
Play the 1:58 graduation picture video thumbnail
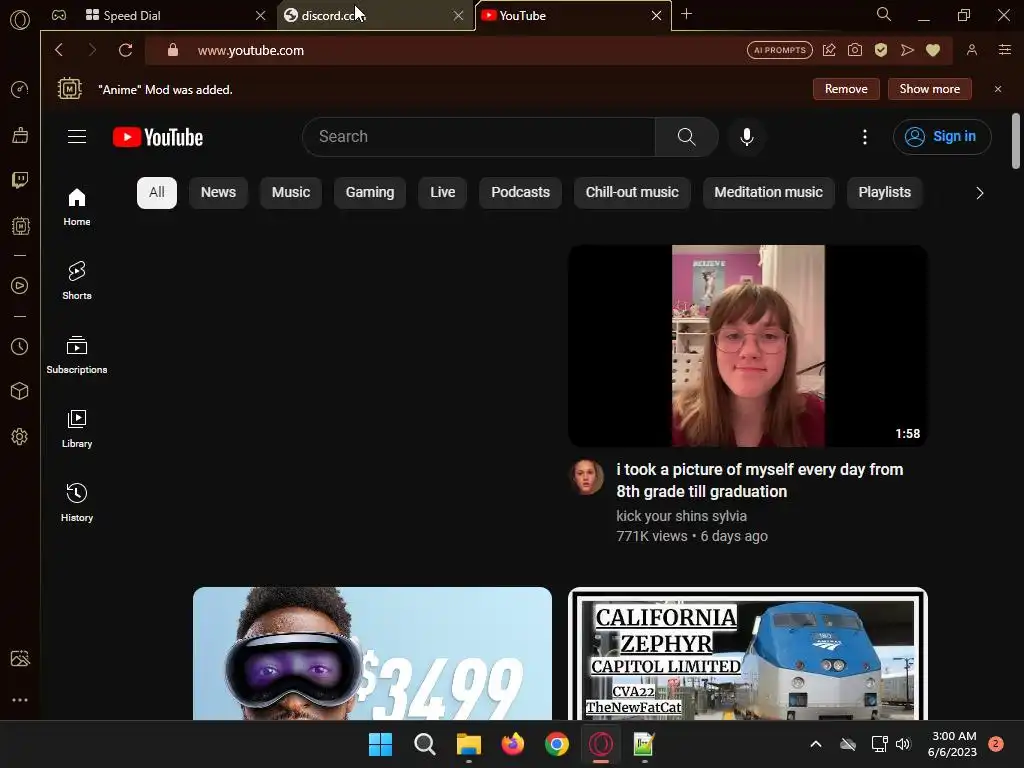click(748, 346)
